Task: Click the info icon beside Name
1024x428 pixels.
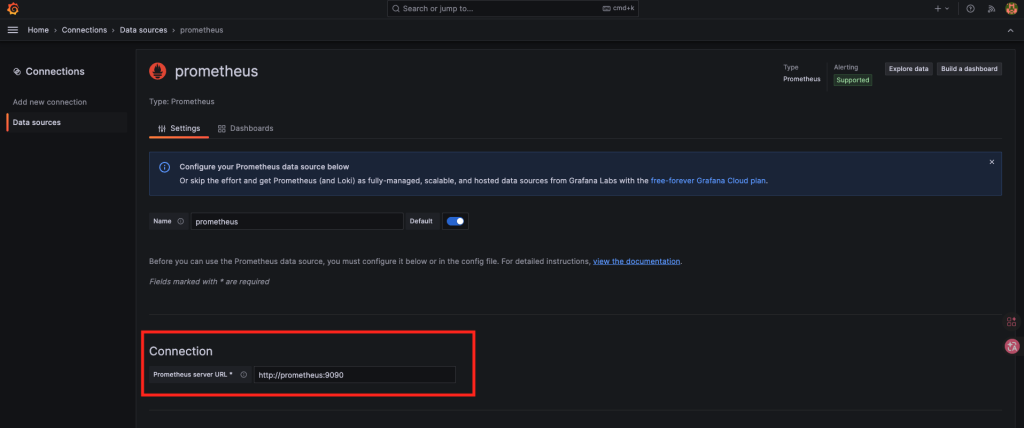Action: point(180,222)
